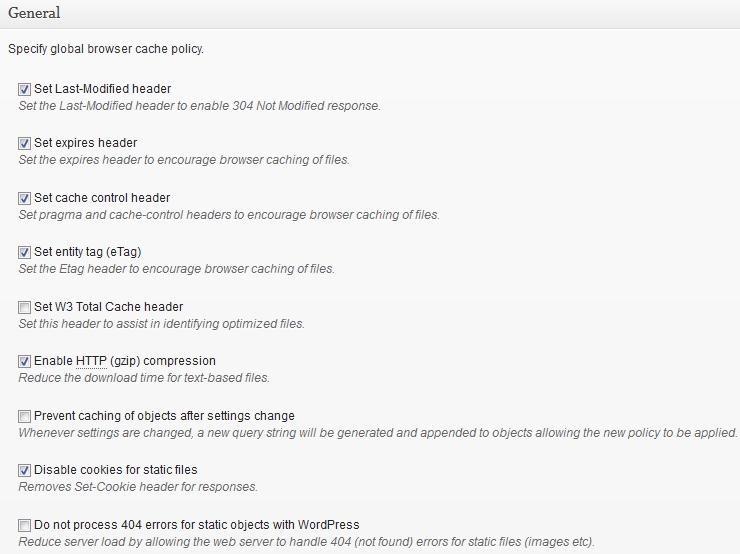Toggle the Set cache control header checkbox
This screenshot has height=554, width=740.
[25, 198]
